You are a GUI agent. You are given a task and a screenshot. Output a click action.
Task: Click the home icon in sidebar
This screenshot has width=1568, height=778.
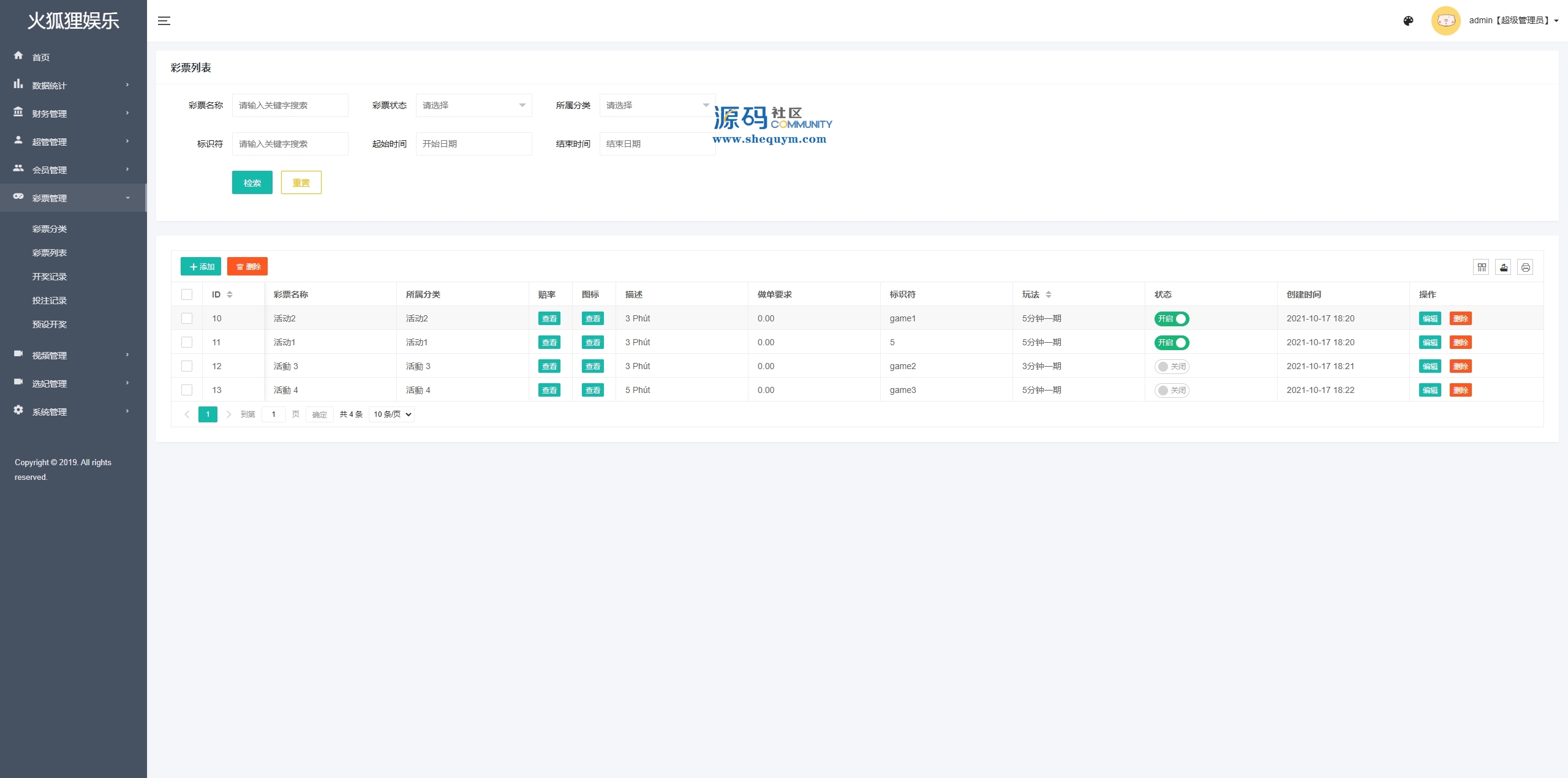point(18,56)
